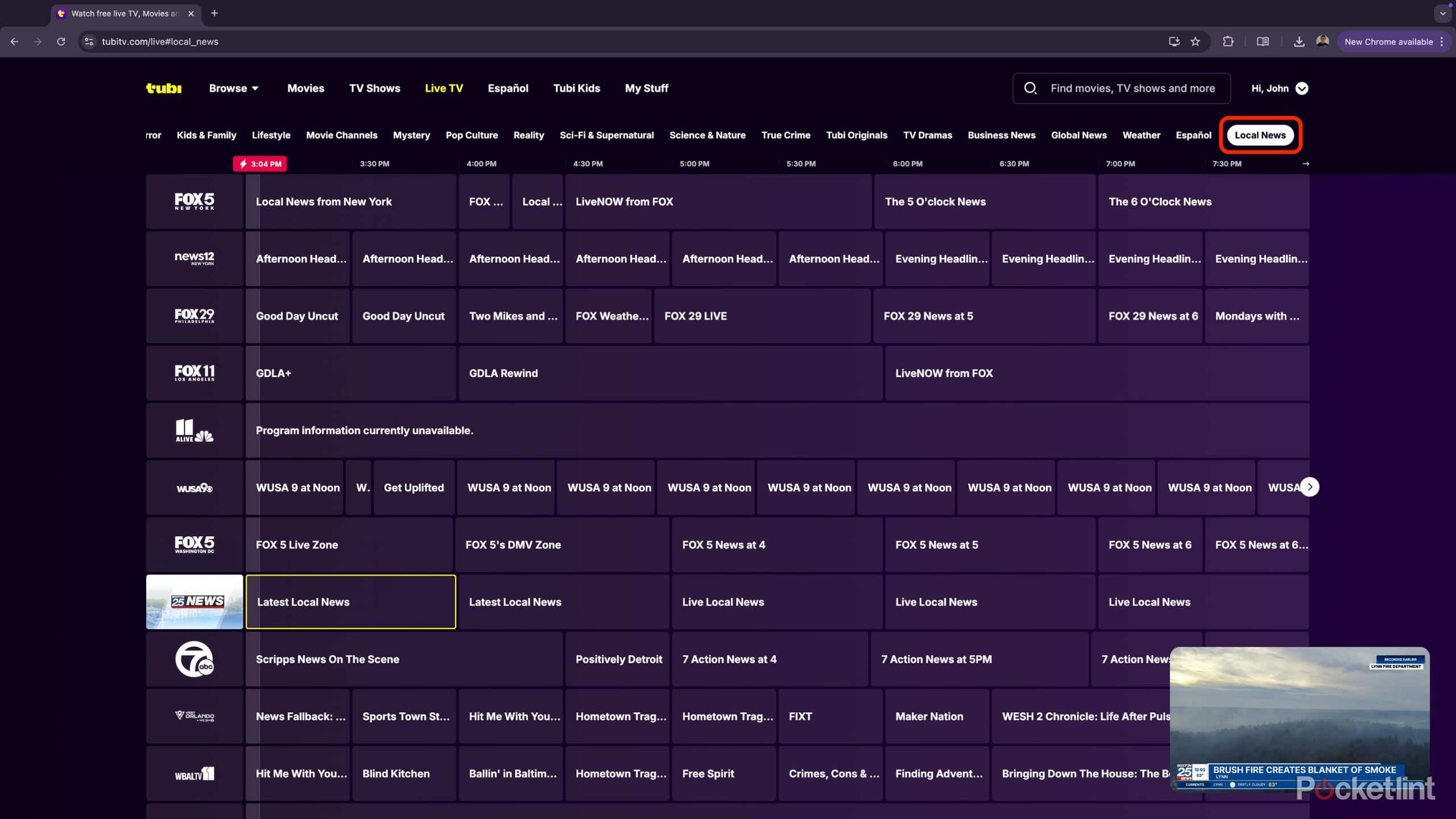The width and height of the screenshot is (1456, 819).
Task: Click the browser extensions puzzle icon
Action: (1228, 41)
